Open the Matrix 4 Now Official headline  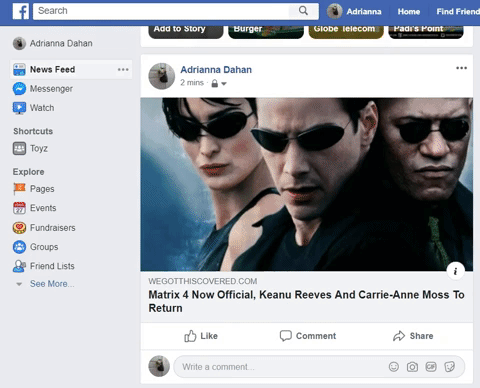(306, 301)
